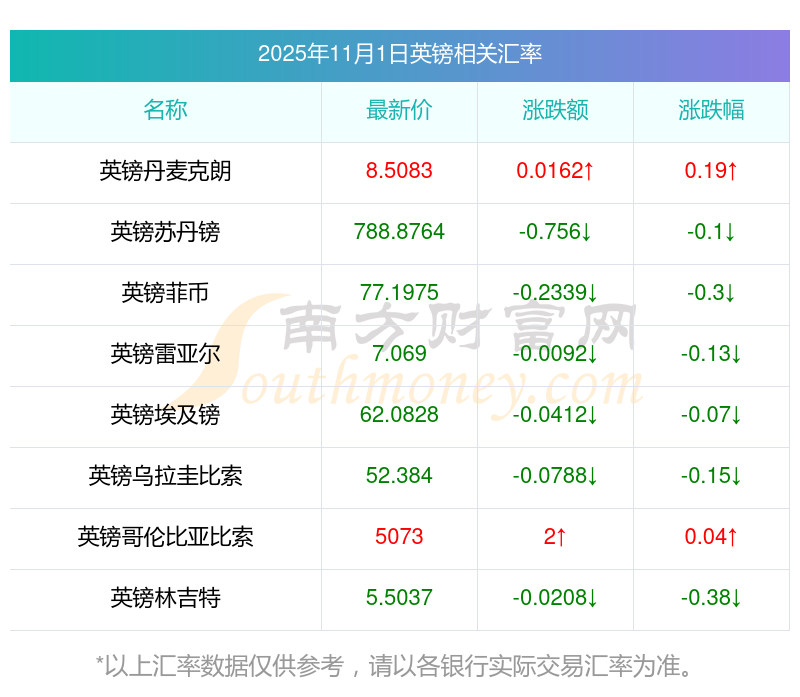This screenshot has width=800, height=697.
Task: Click the percentage -0.13↓
Action: click(x=711, y=354)
